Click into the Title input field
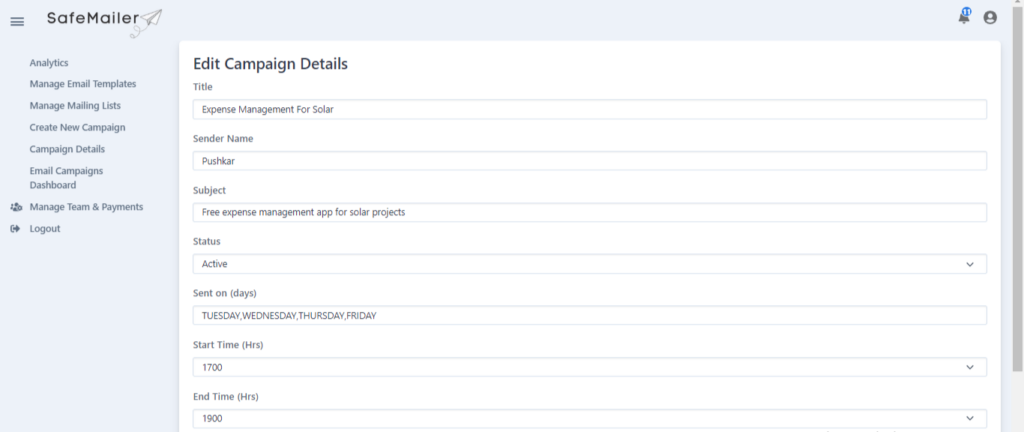This screenshot has height=432, width=1024. point(590,110)
